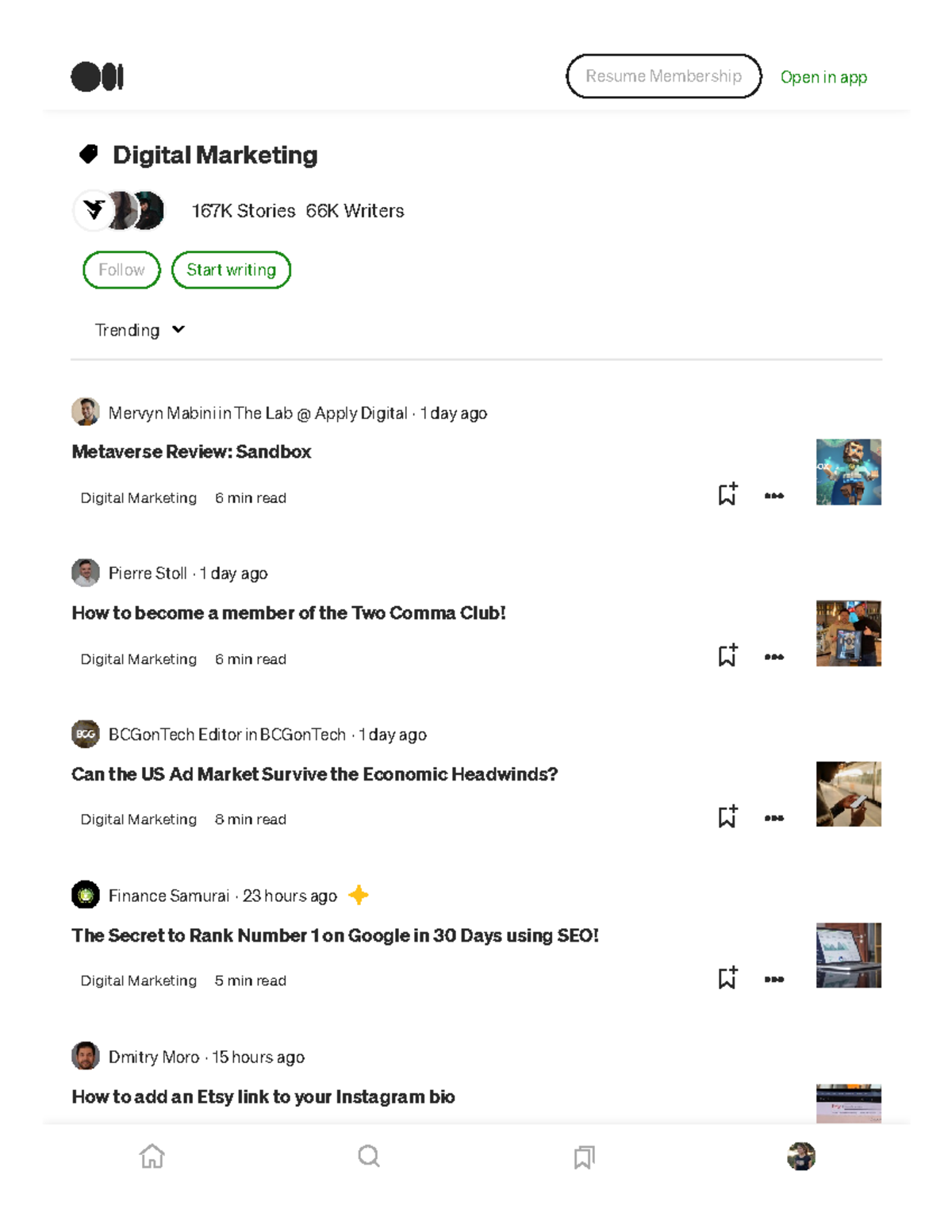
Task: Toggle the Follow button for Digital Marketing
Action: coord(121,270)
